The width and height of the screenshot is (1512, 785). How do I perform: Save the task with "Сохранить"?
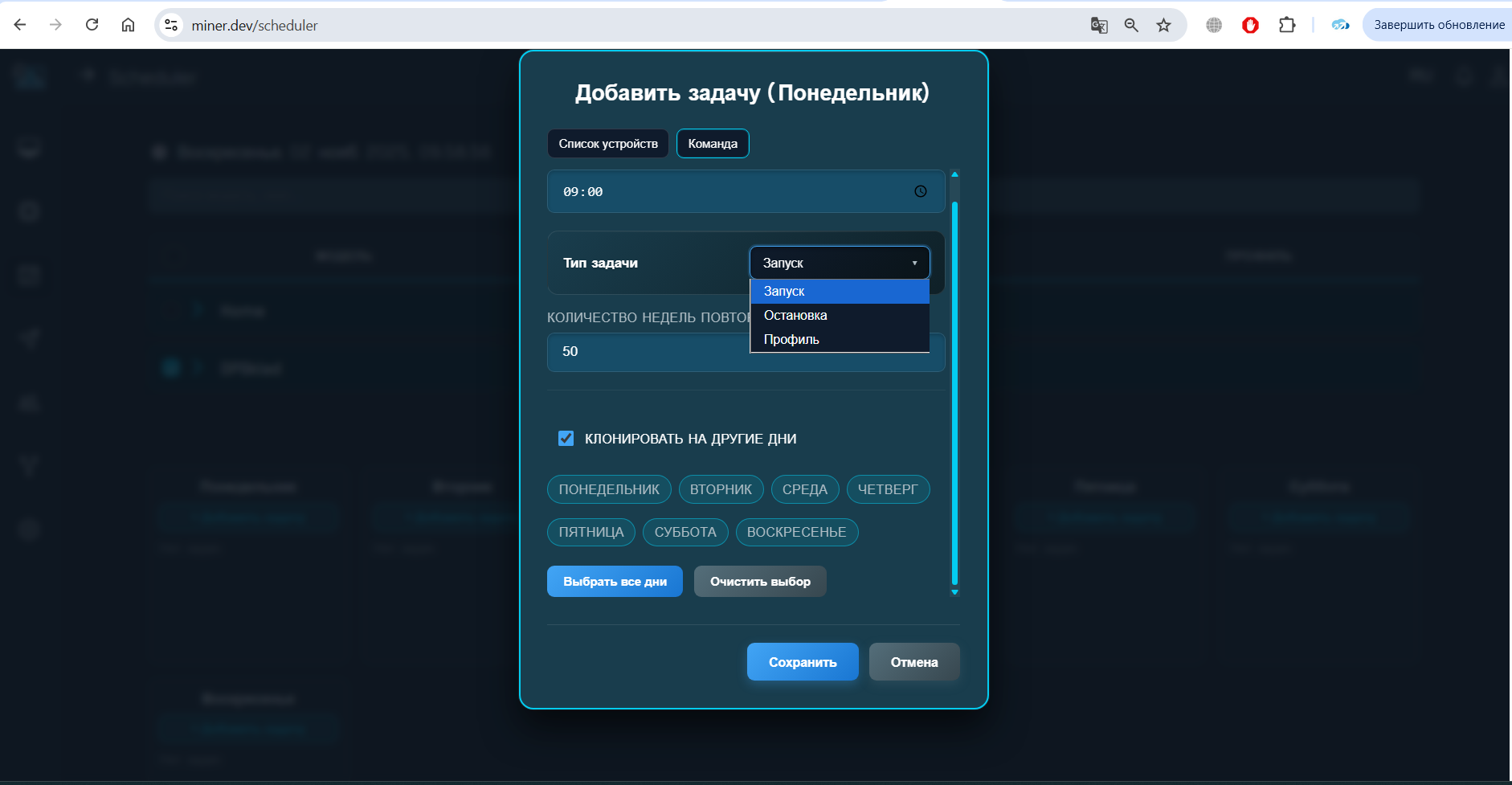[803, 662]
